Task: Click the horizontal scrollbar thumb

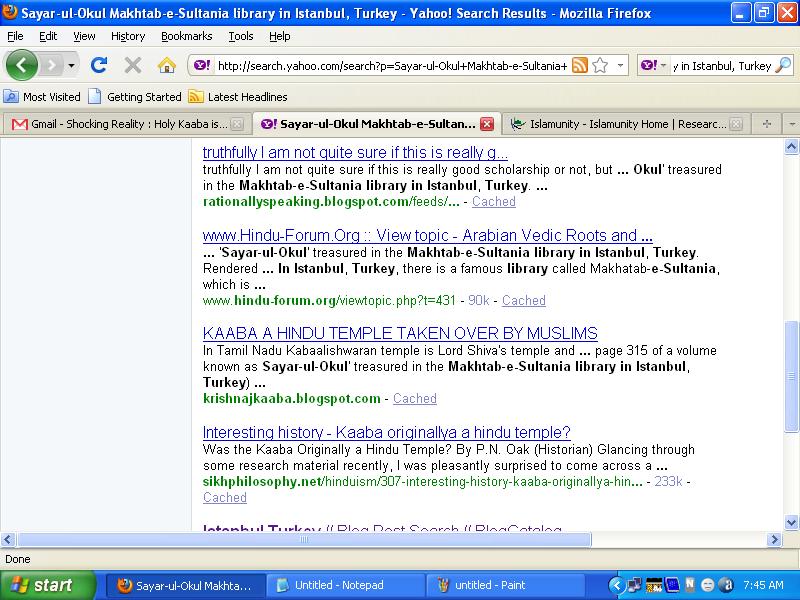Action: (304, 539)
